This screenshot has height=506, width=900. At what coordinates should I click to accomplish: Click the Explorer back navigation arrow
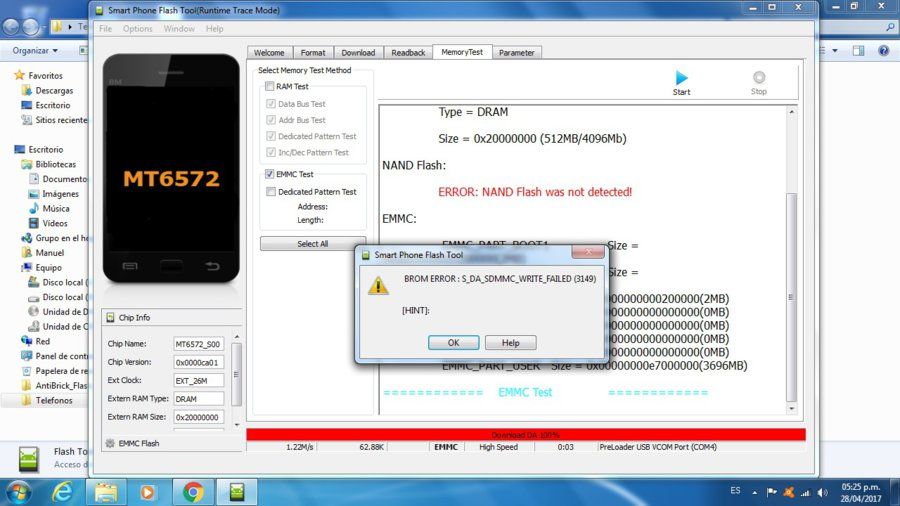tap(11, 26)
